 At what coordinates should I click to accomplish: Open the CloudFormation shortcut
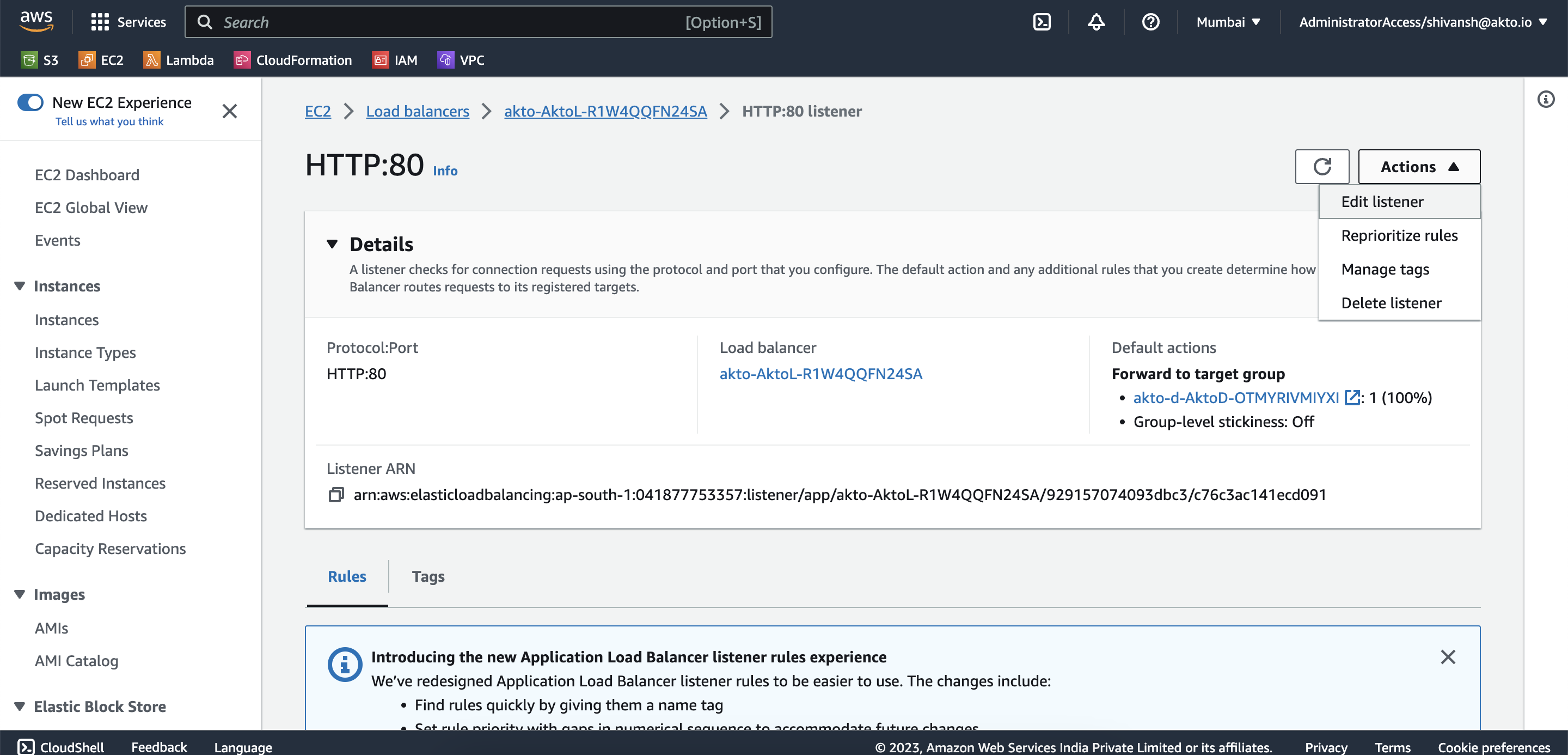(x=293, y=60)
